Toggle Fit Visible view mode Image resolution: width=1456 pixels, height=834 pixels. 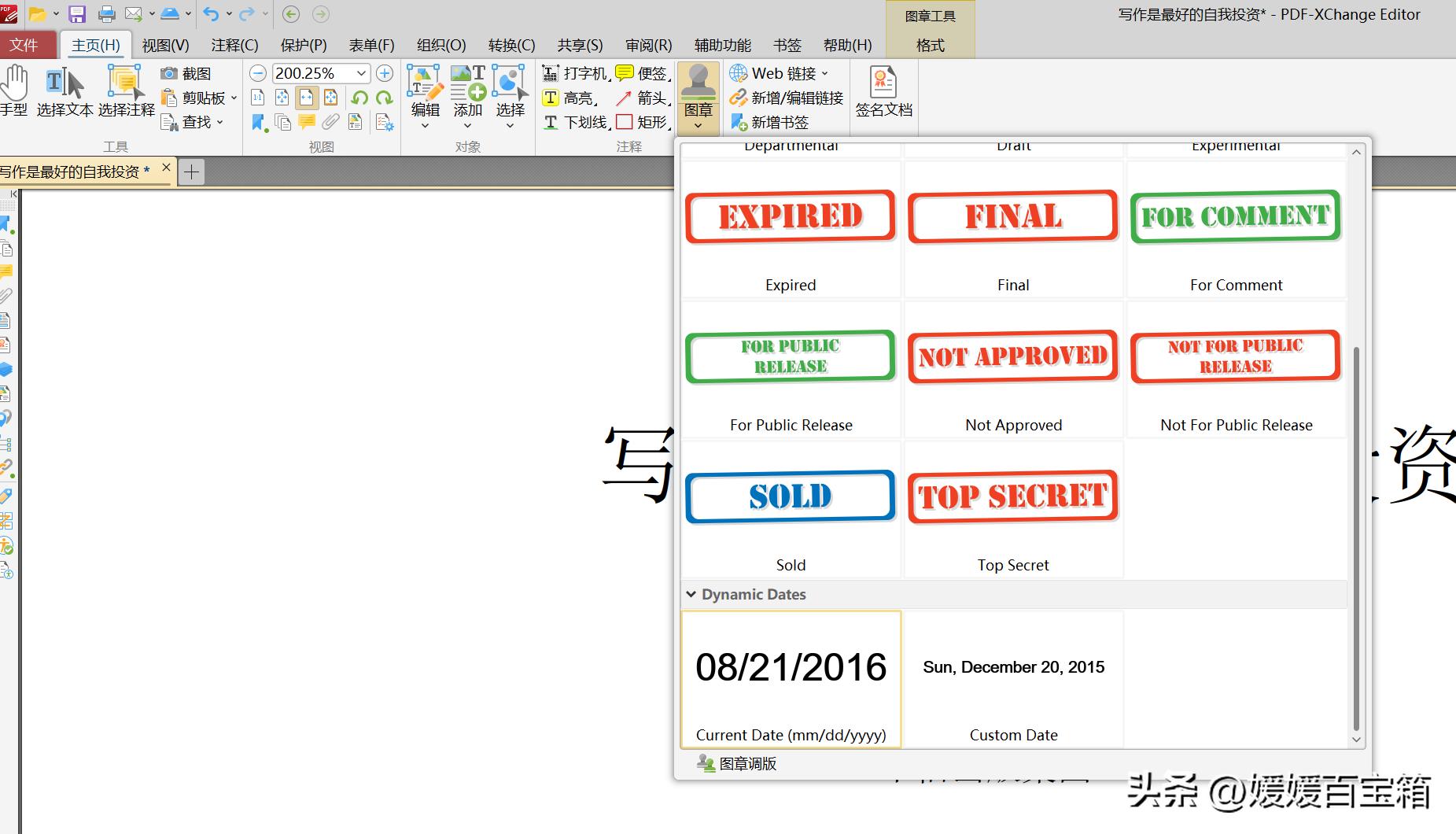pyautogui.click(x=331, y=98)
